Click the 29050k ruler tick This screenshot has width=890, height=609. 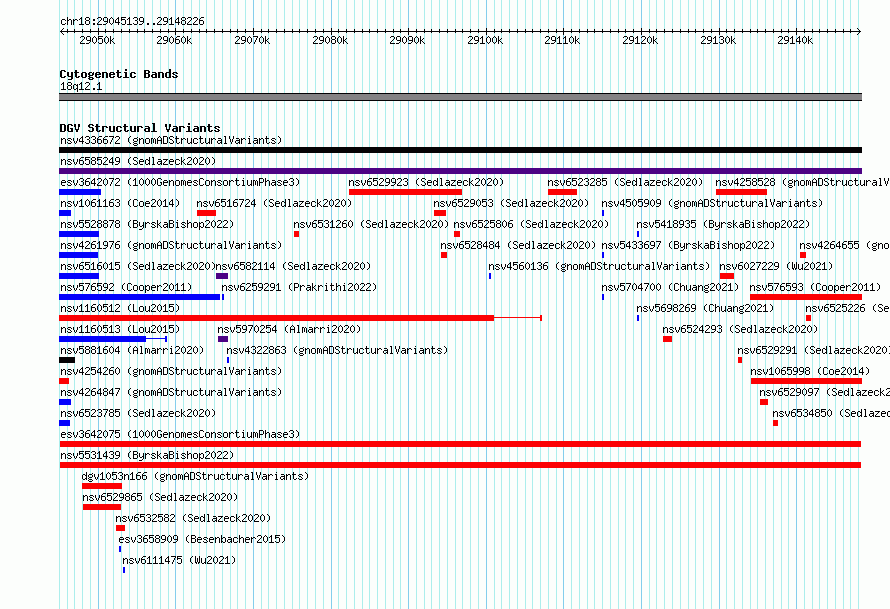[97, 40]
